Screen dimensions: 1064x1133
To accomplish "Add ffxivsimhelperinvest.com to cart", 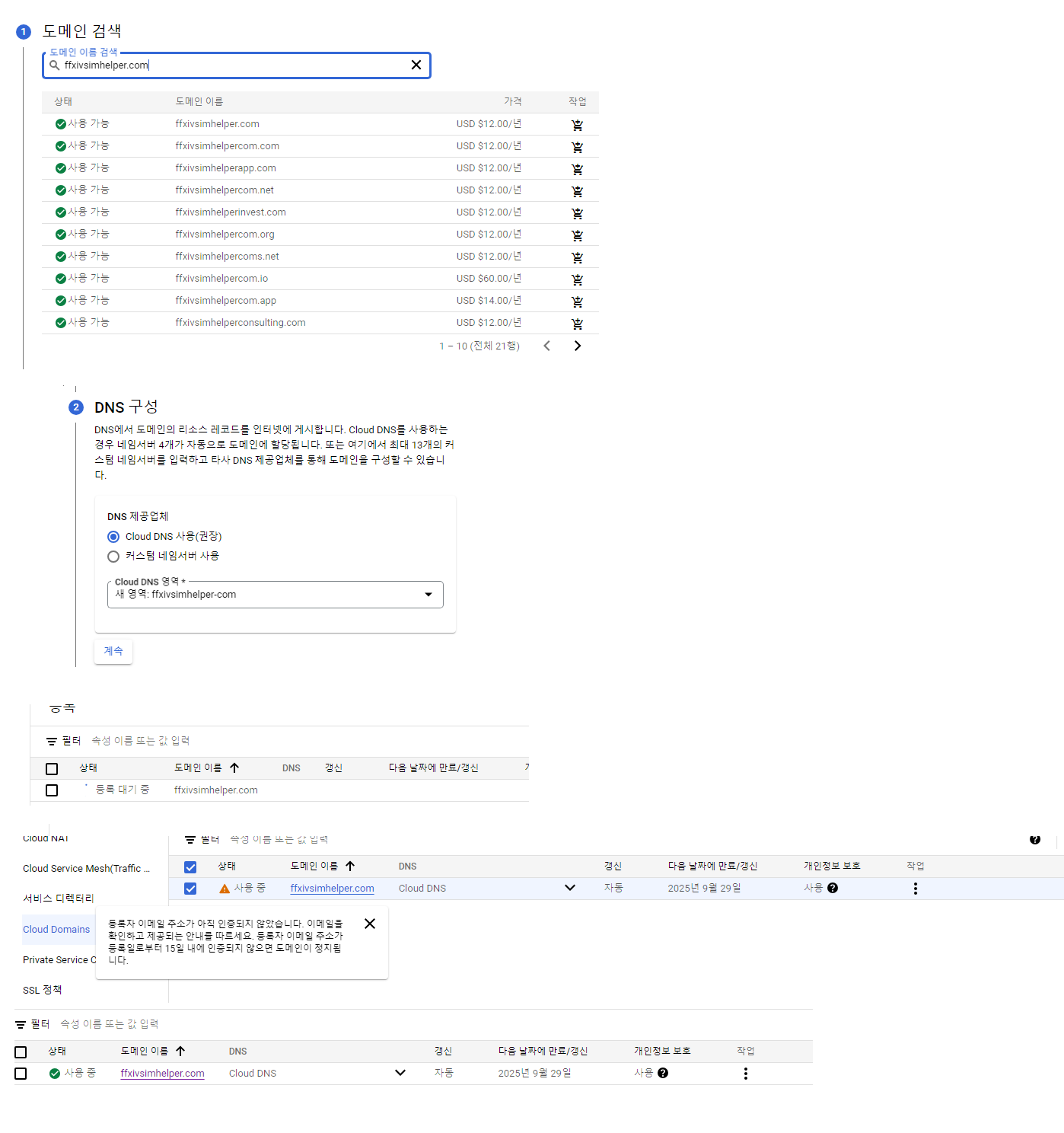I will 578,213.
